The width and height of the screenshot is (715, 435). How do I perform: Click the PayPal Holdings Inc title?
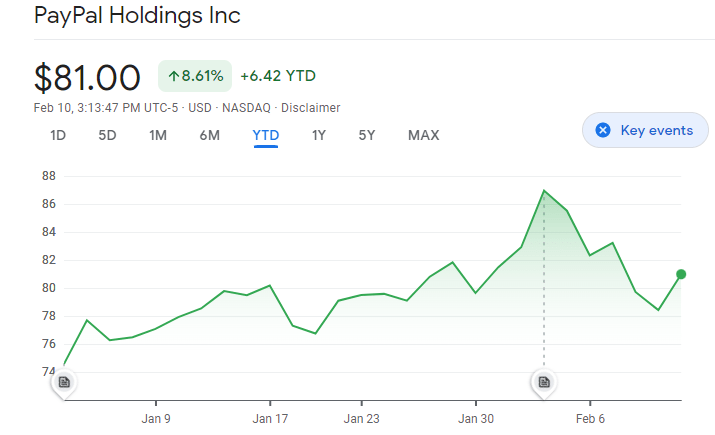coord(137,16)
